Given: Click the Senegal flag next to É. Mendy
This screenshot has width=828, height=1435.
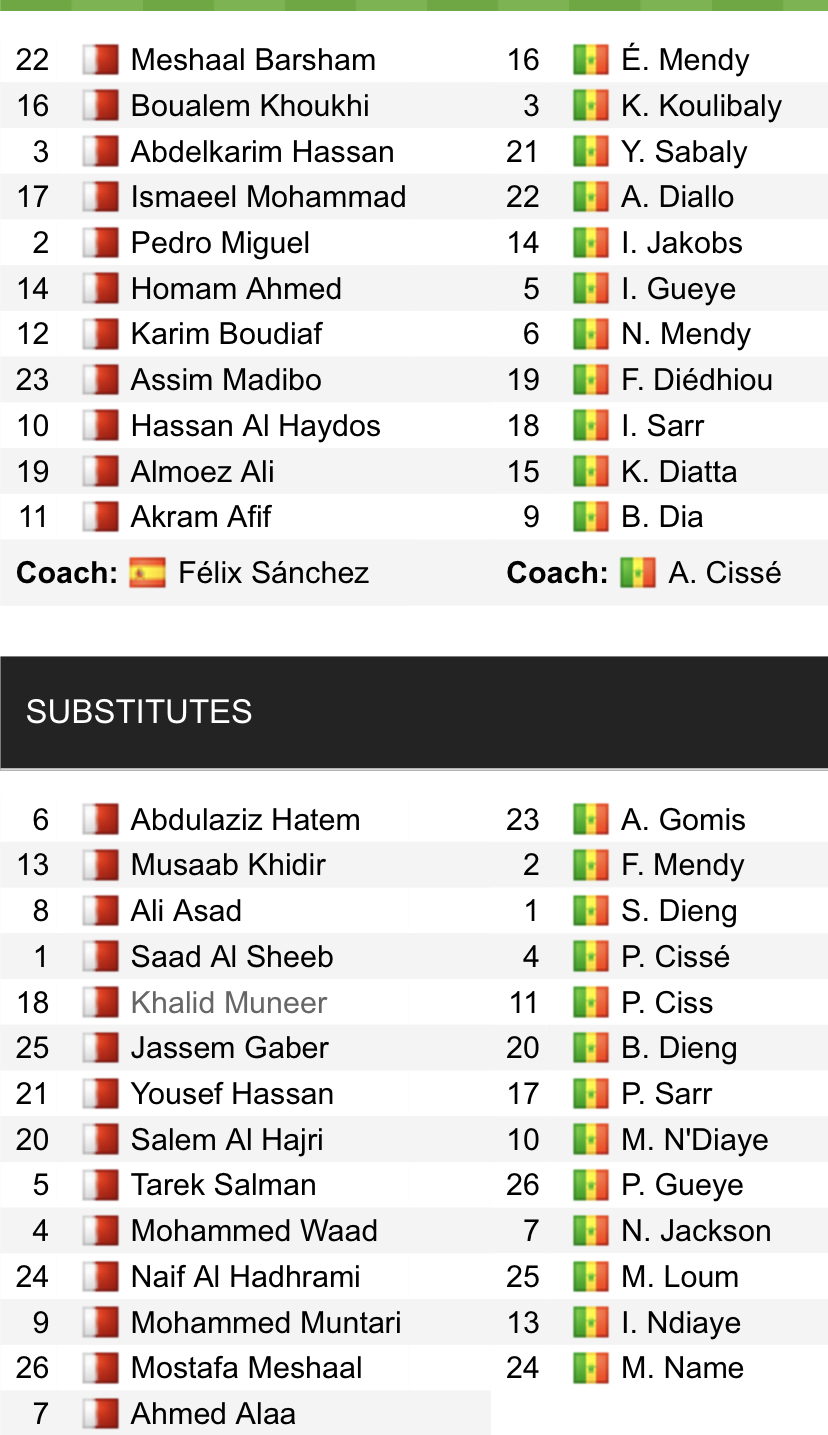Looking at the screenshot, I should point(591,60).
